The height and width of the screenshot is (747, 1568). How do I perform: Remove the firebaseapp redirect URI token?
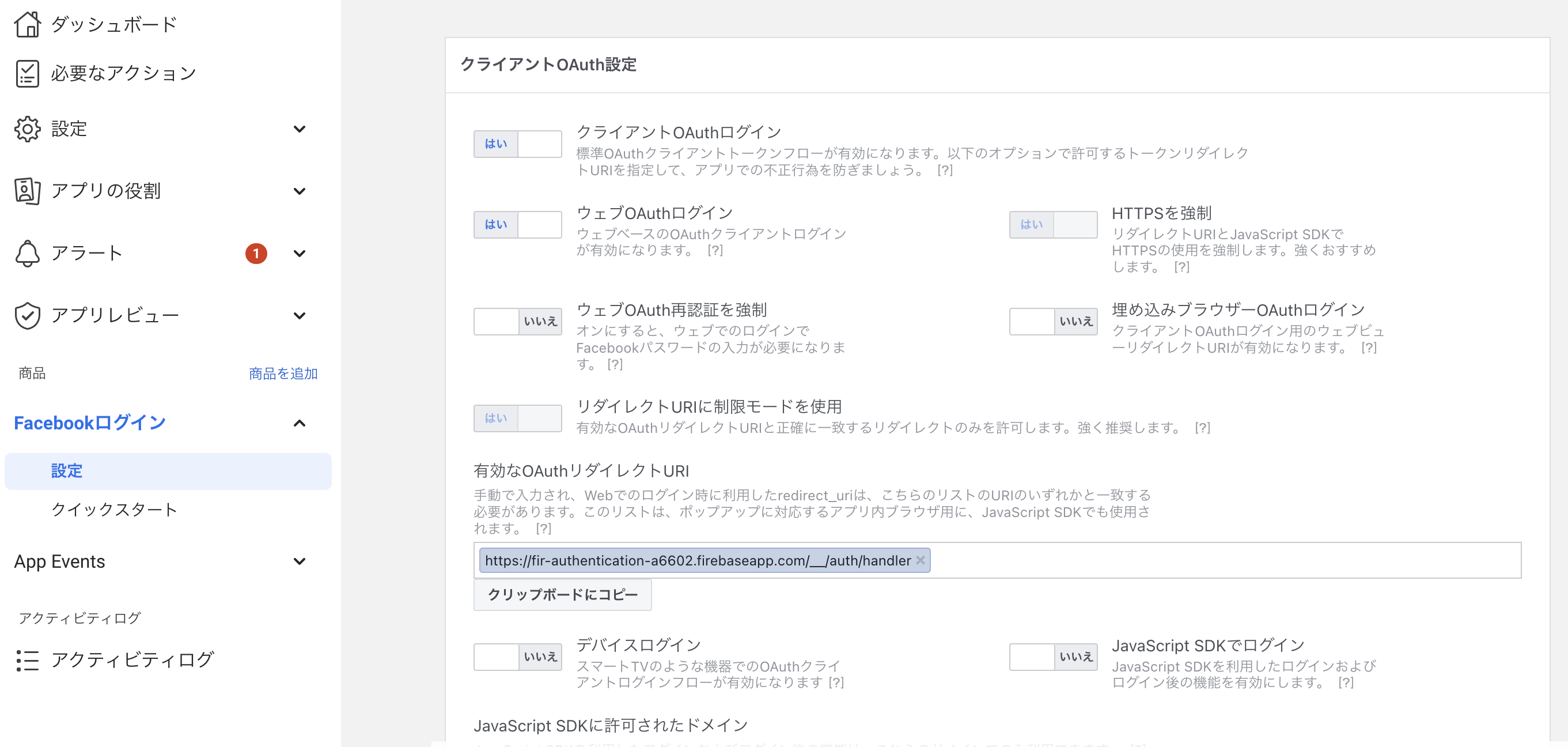tap(921, 561)
